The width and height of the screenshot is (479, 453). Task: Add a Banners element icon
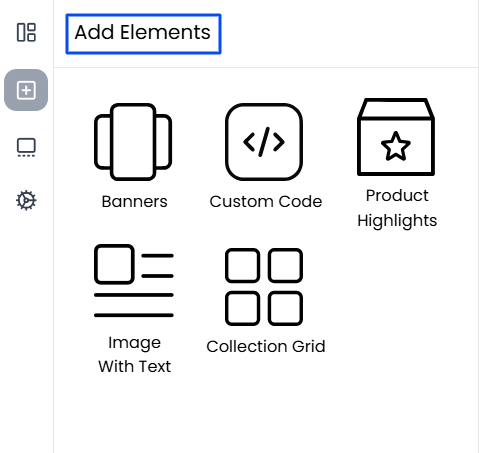point(133,142)
